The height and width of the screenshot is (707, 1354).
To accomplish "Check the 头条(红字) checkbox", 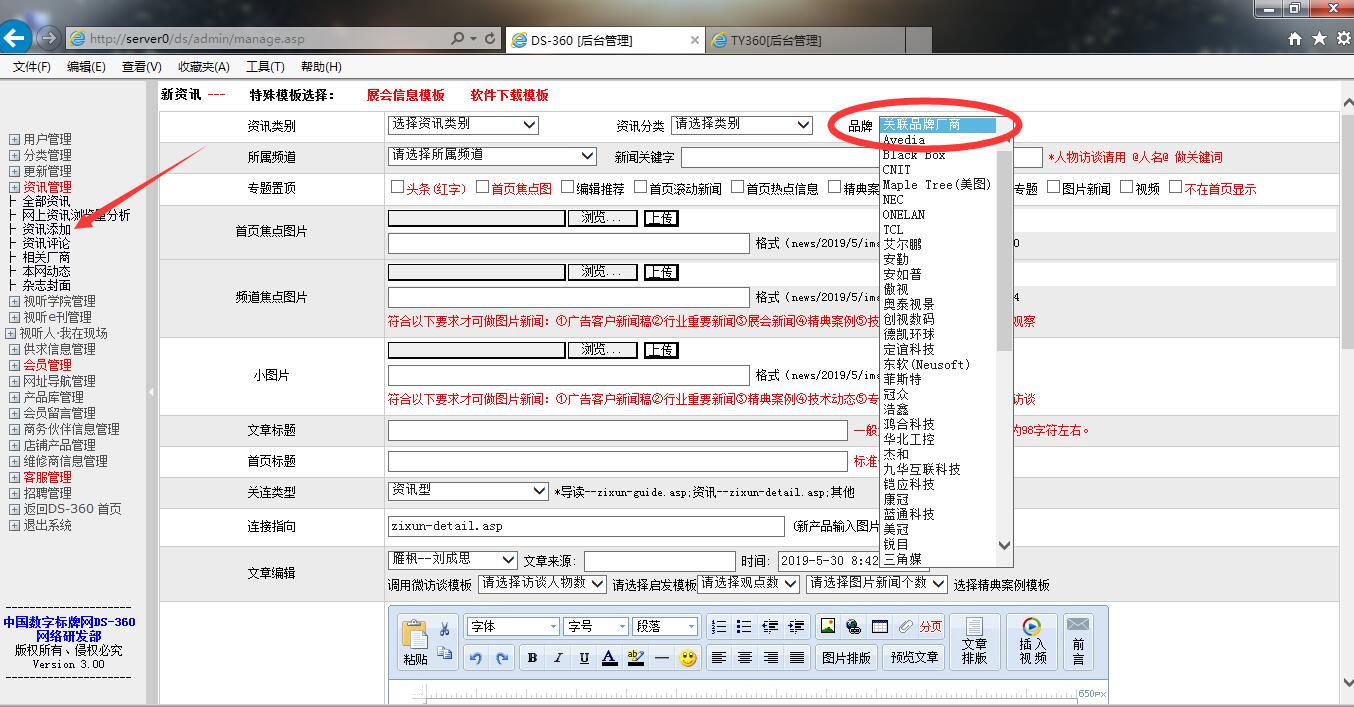I will (397, 187).
